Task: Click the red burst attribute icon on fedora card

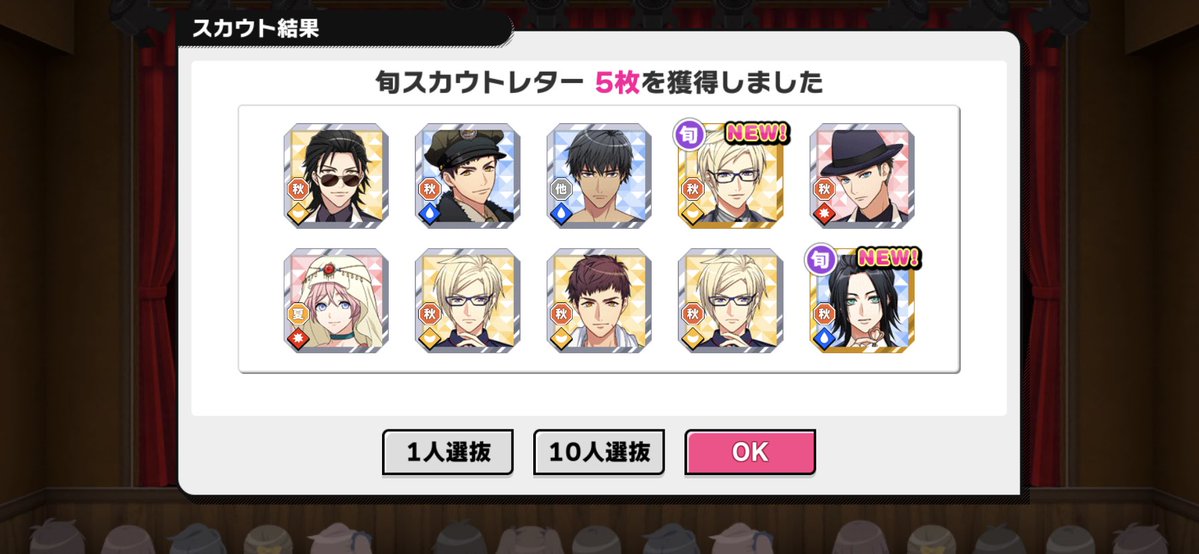Action: [824, 213]
